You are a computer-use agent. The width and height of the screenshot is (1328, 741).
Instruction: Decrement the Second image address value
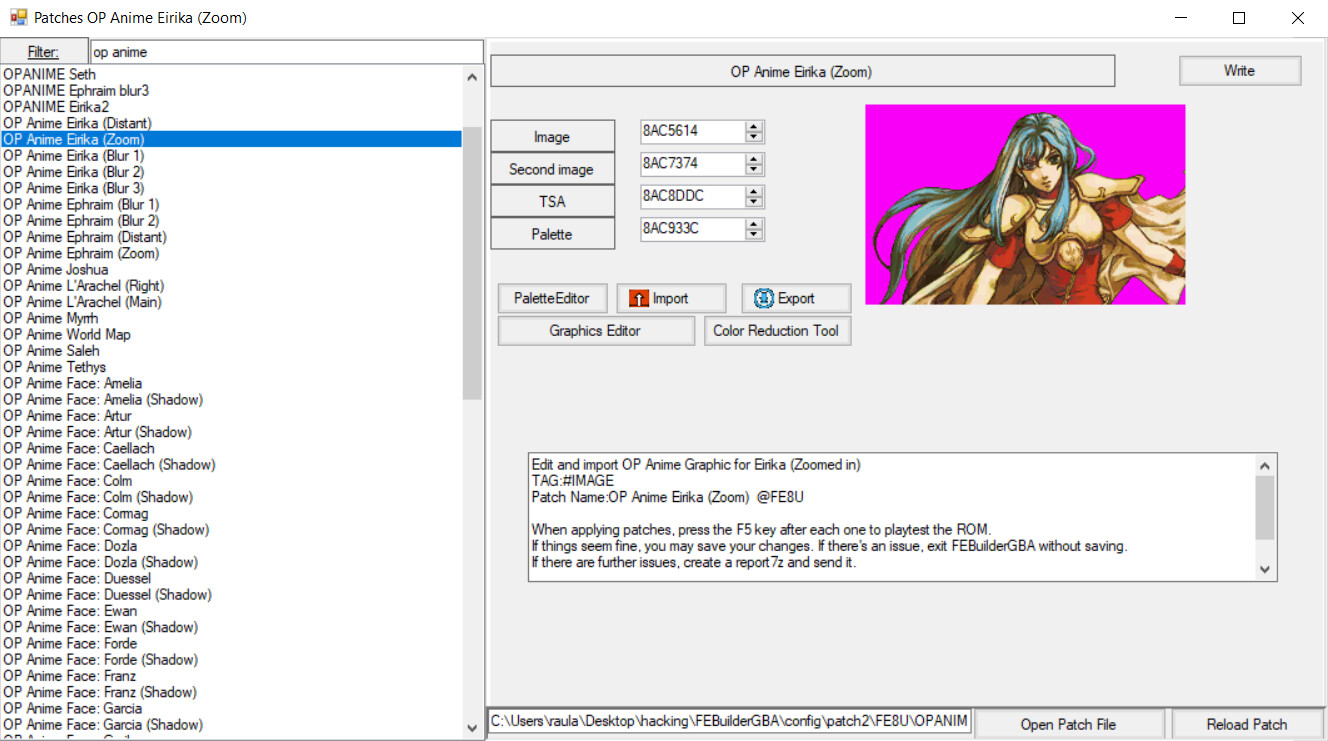click(x=754, y=169)
